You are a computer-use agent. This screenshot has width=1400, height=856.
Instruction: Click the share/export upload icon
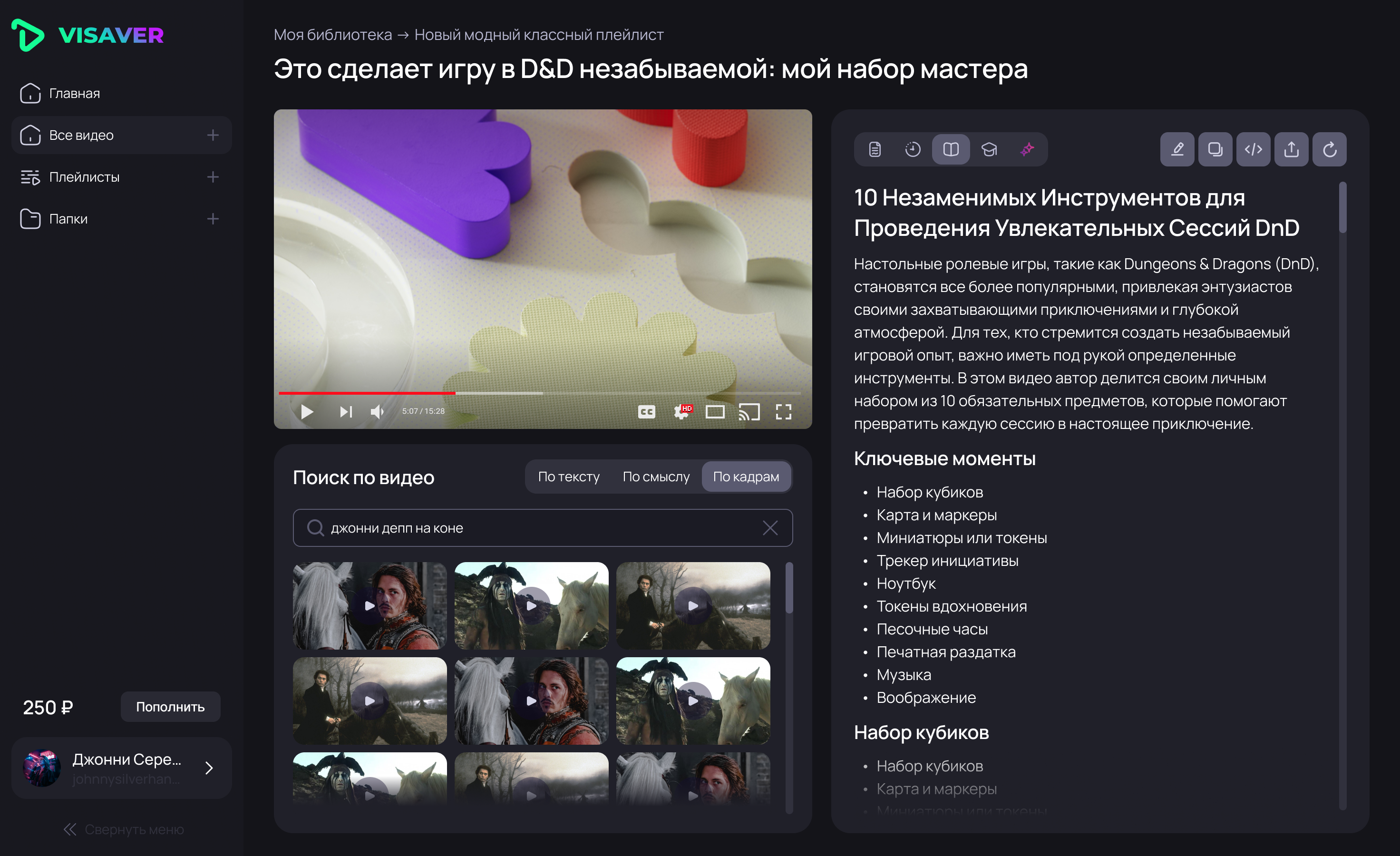(1291, 149)
